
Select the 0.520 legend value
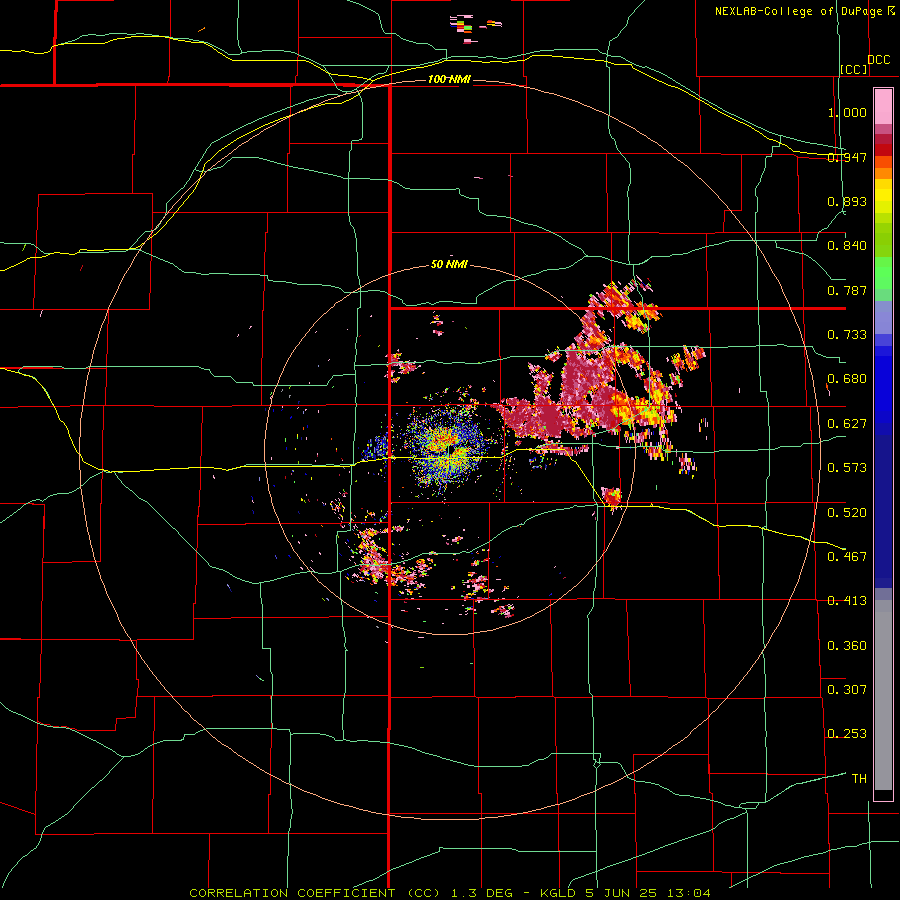coord(847,513)
